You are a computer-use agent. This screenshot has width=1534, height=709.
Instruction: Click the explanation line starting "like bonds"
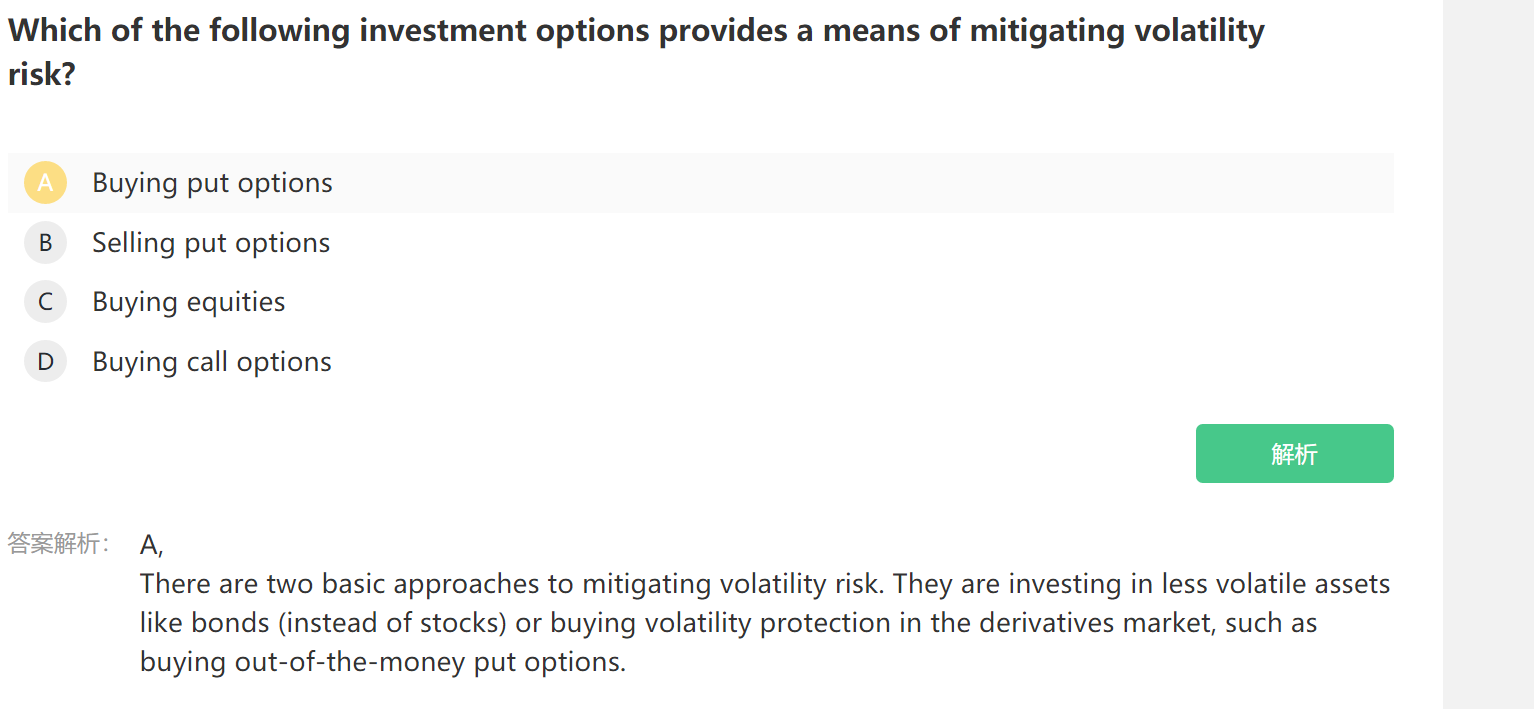click(x=728, y=623)
